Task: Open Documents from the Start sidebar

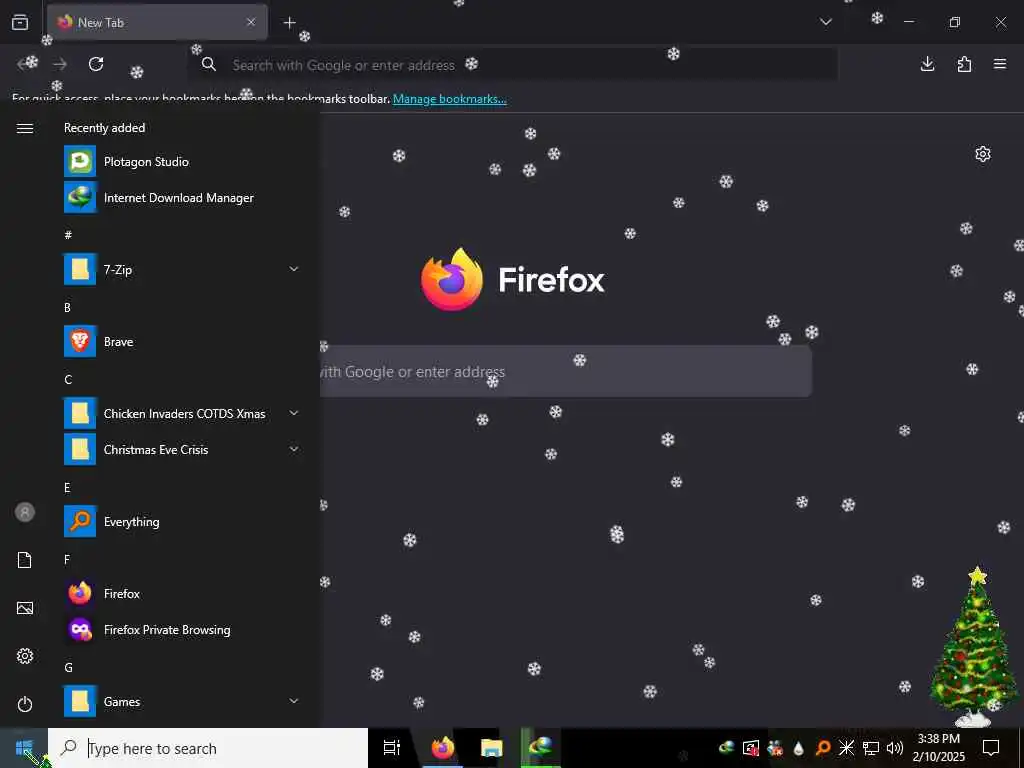Action: [x=25, y=560]
